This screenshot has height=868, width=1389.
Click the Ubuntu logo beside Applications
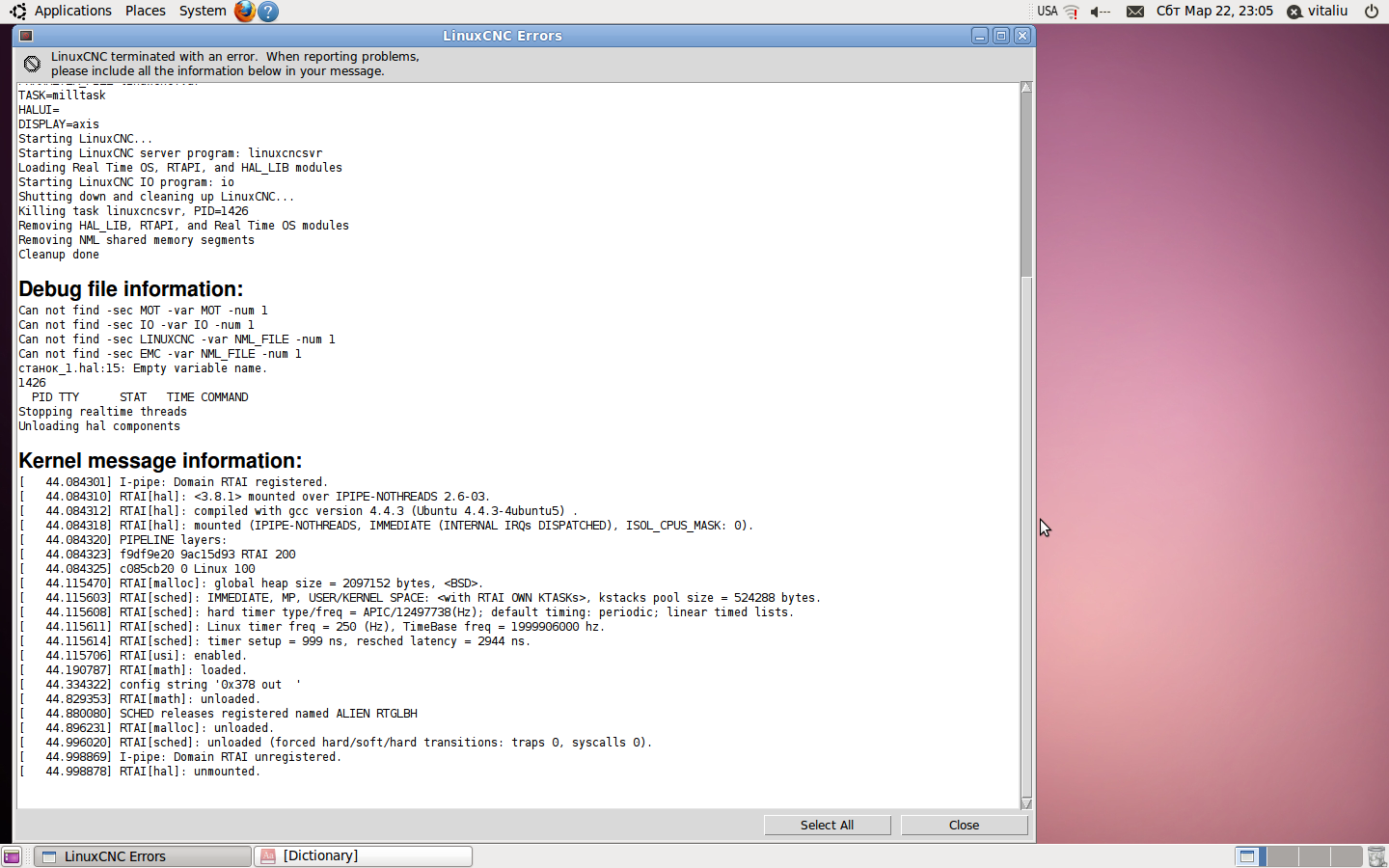[x=17, y=12]
